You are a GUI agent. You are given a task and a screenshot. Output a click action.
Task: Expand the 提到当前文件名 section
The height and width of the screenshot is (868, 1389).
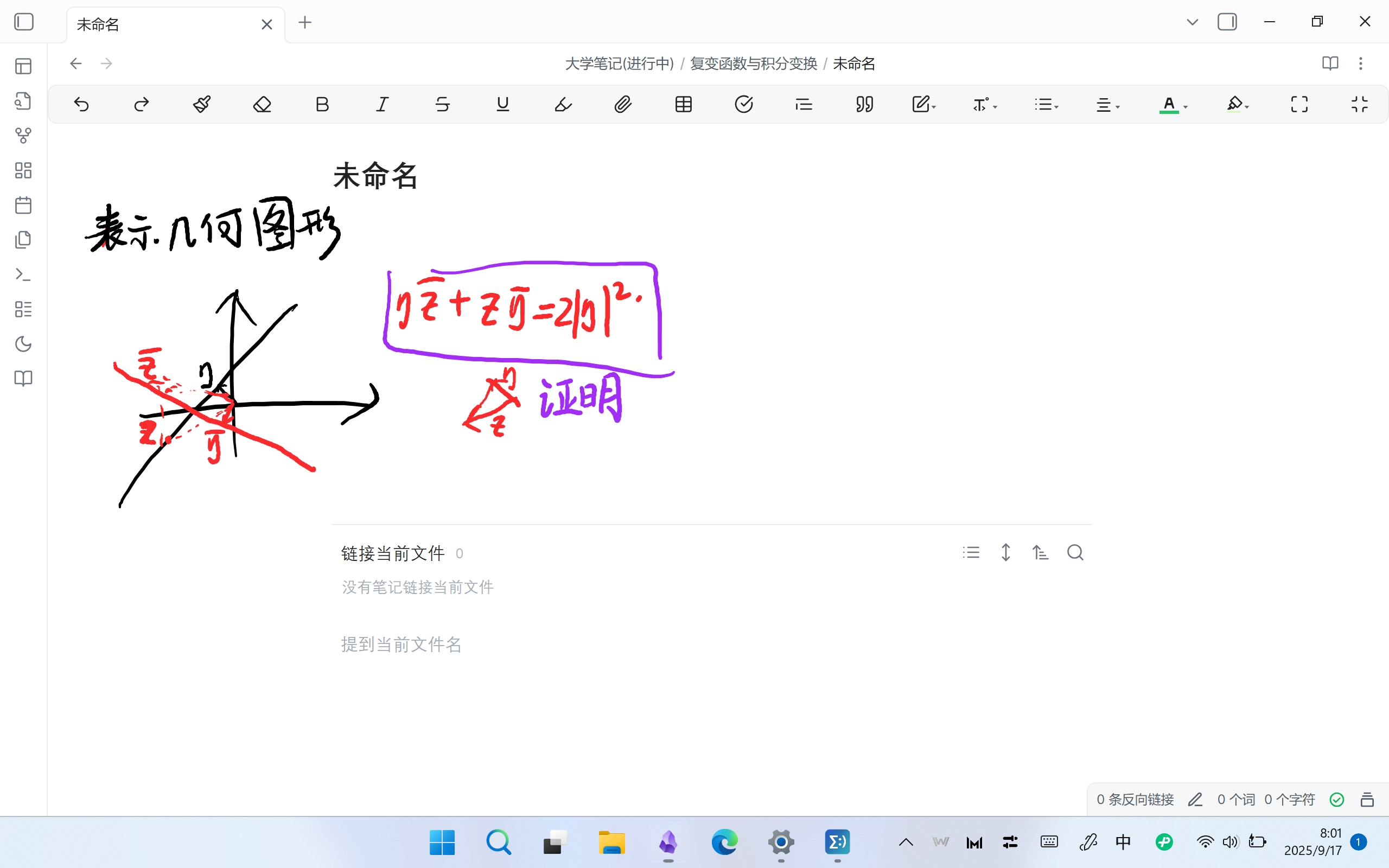coord(401,644)
